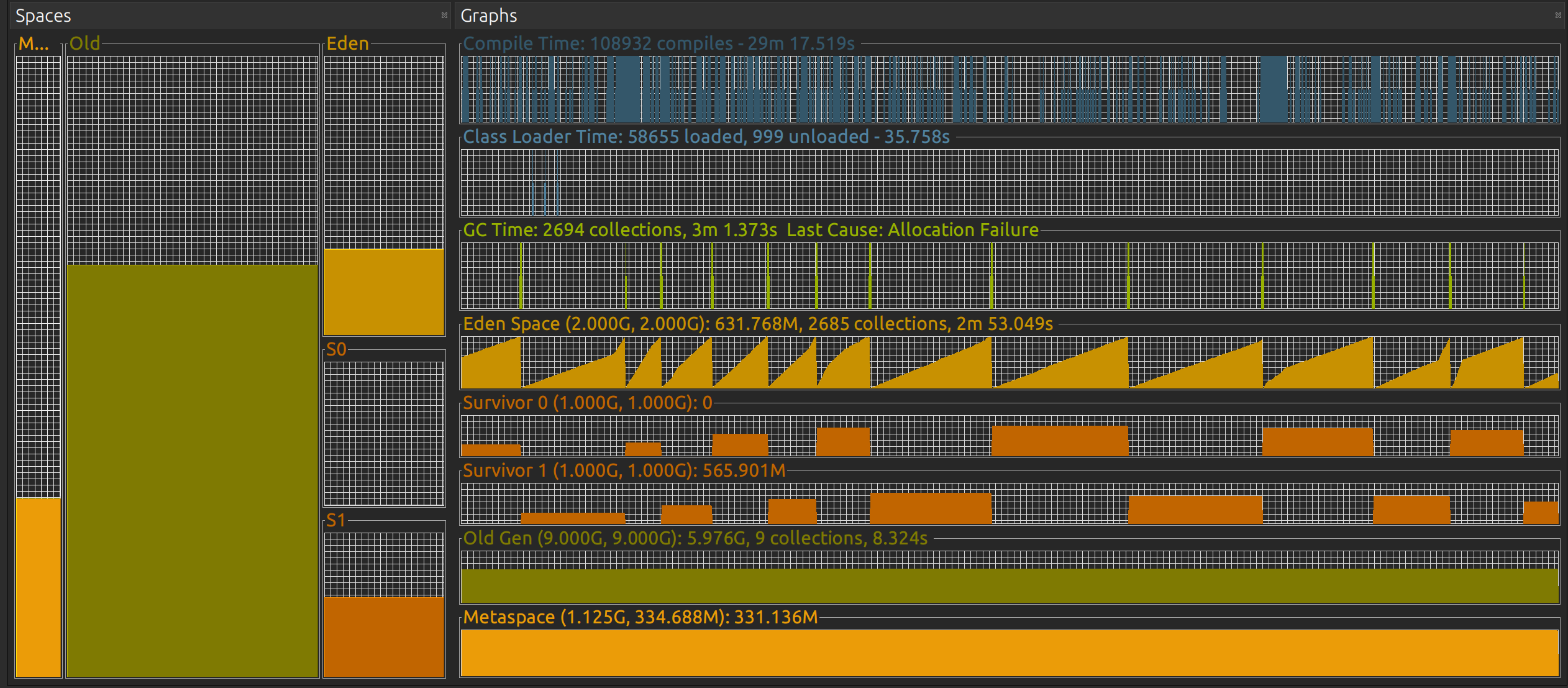Click the Metaspace usage graph
Viewport: 1568px width, 688px height.
click(1010, 653)
